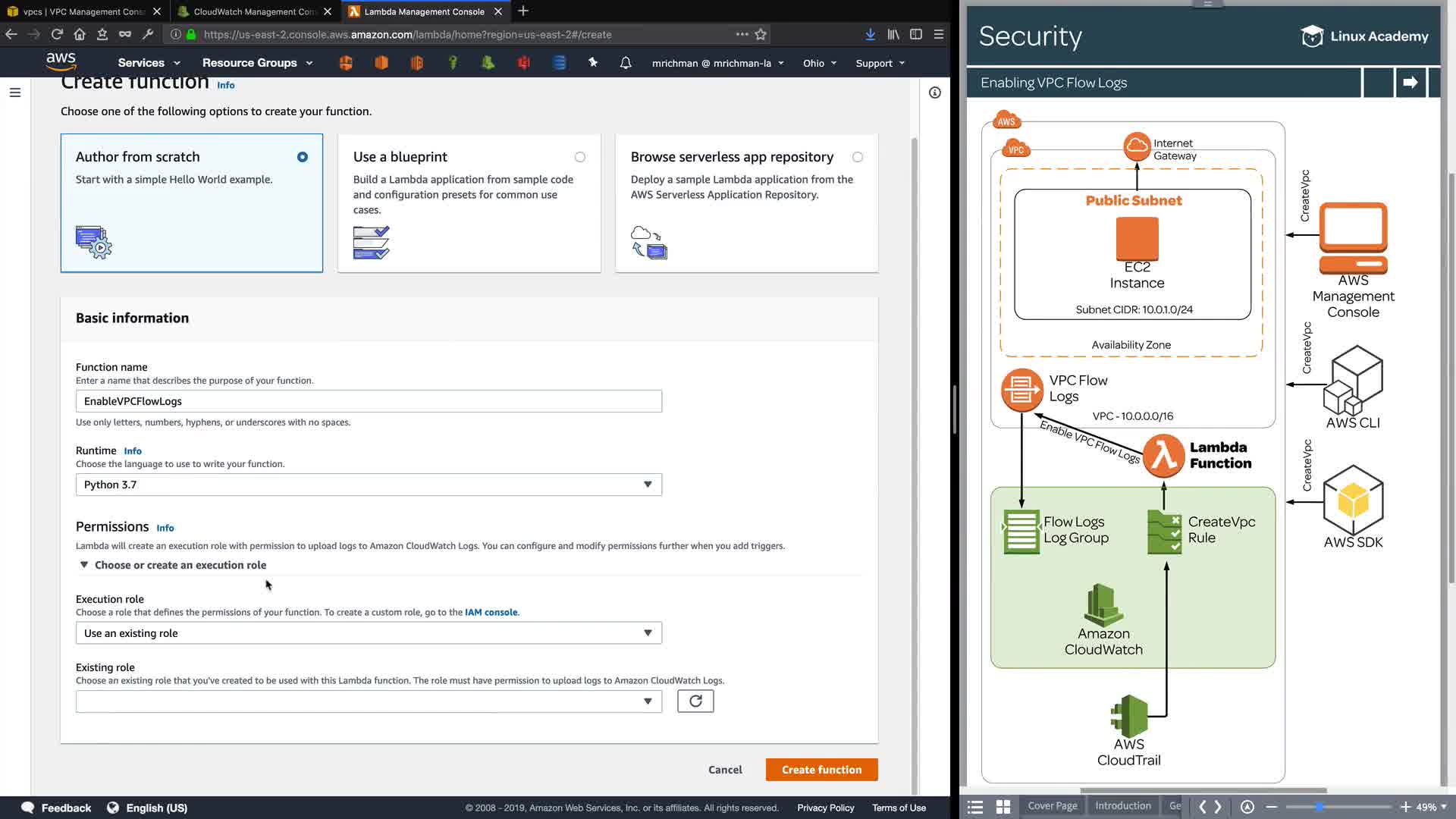The width and height of the screenshot is (1456, 819).
Task: Open the IAM console link
Action: (491, 612)
